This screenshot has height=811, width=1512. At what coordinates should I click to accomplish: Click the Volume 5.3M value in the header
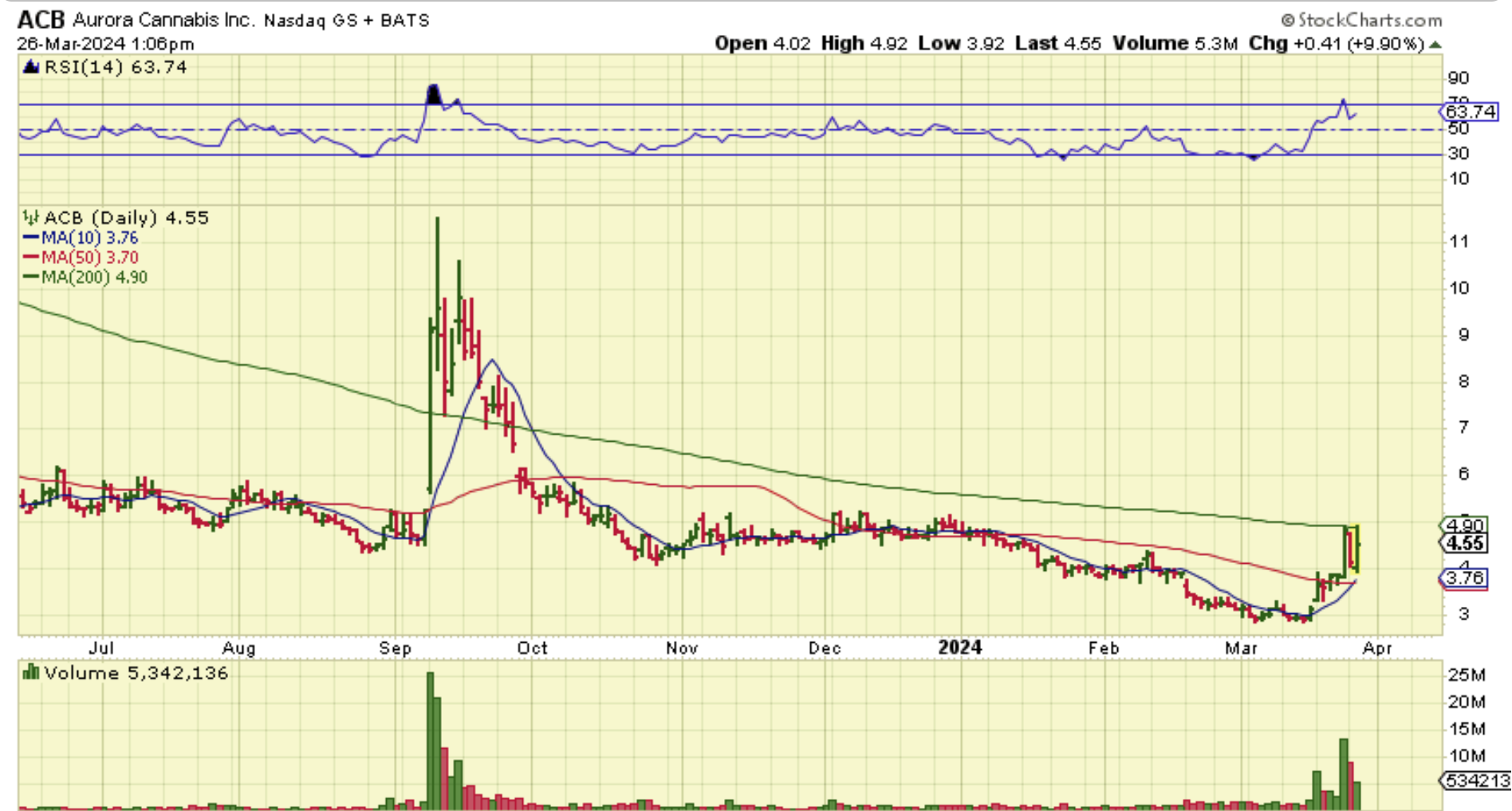[x=1175, y=43]
